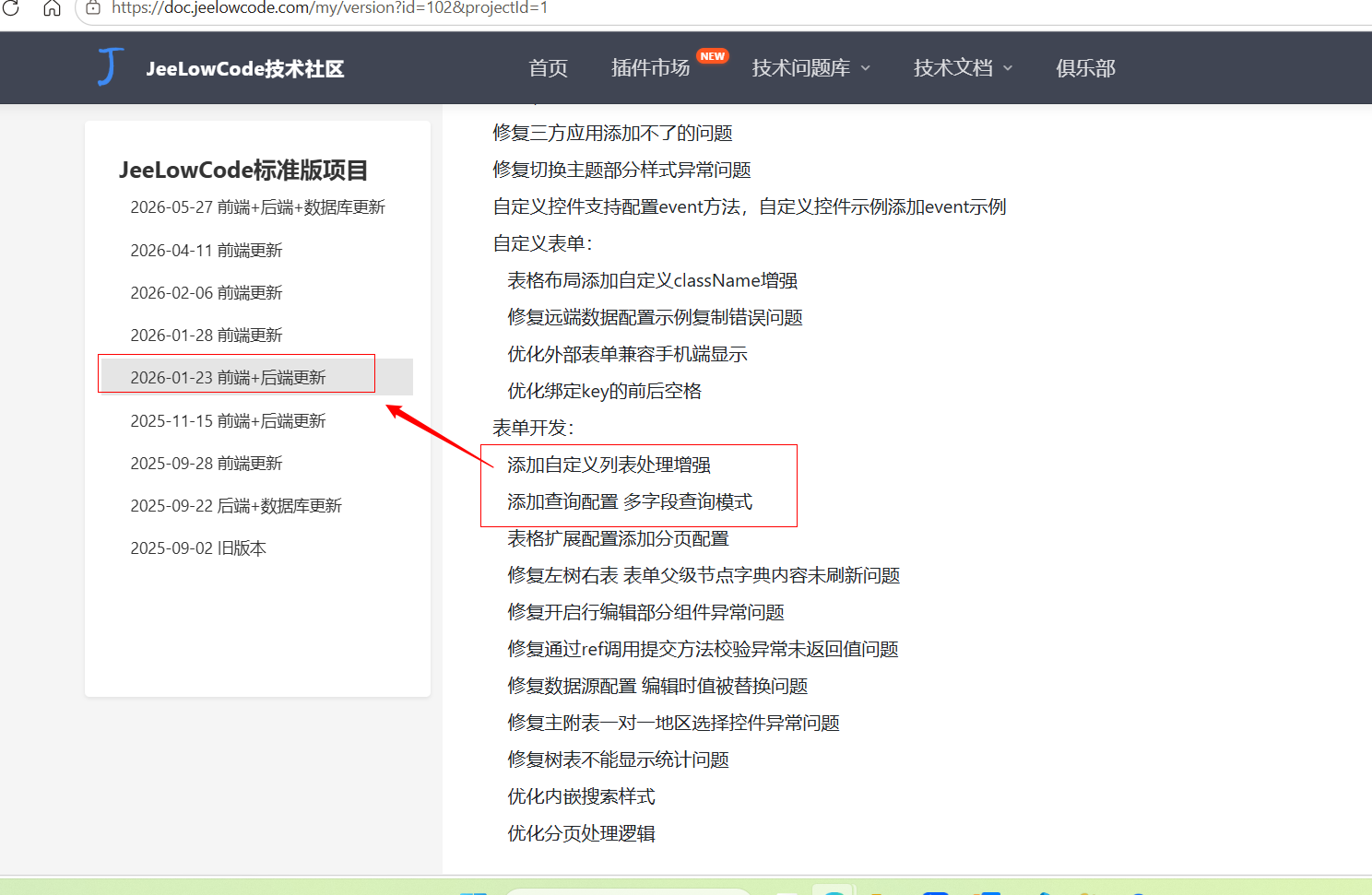
Task: Open the 技术问题库 menu
Action: (x=800, y=68)
